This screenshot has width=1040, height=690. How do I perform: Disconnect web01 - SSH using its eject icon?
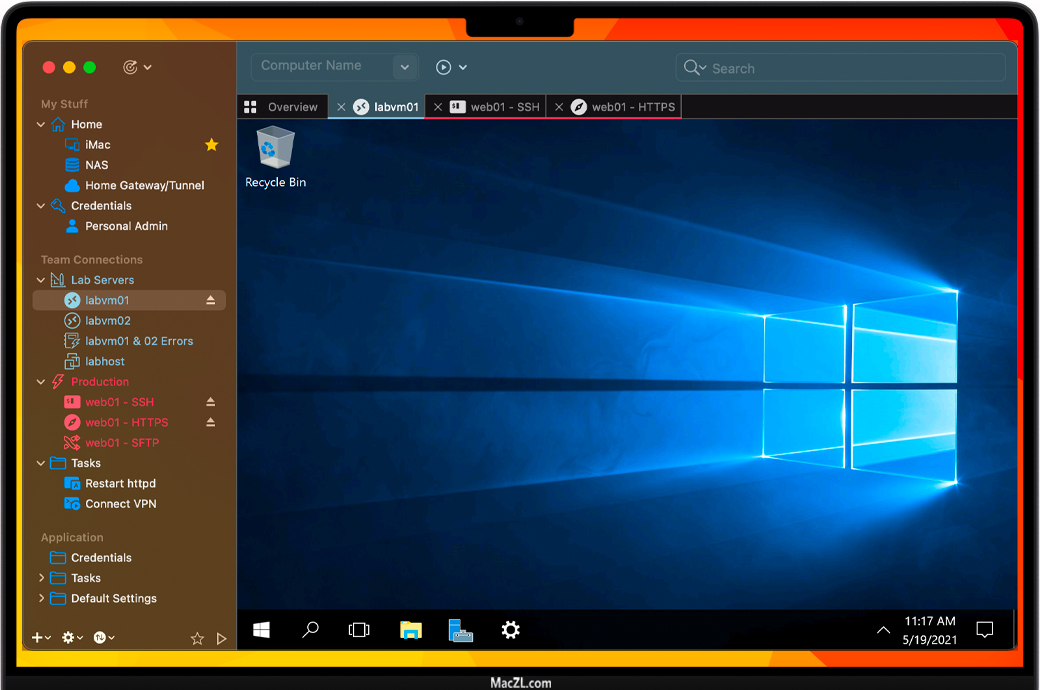coord(211,402)
